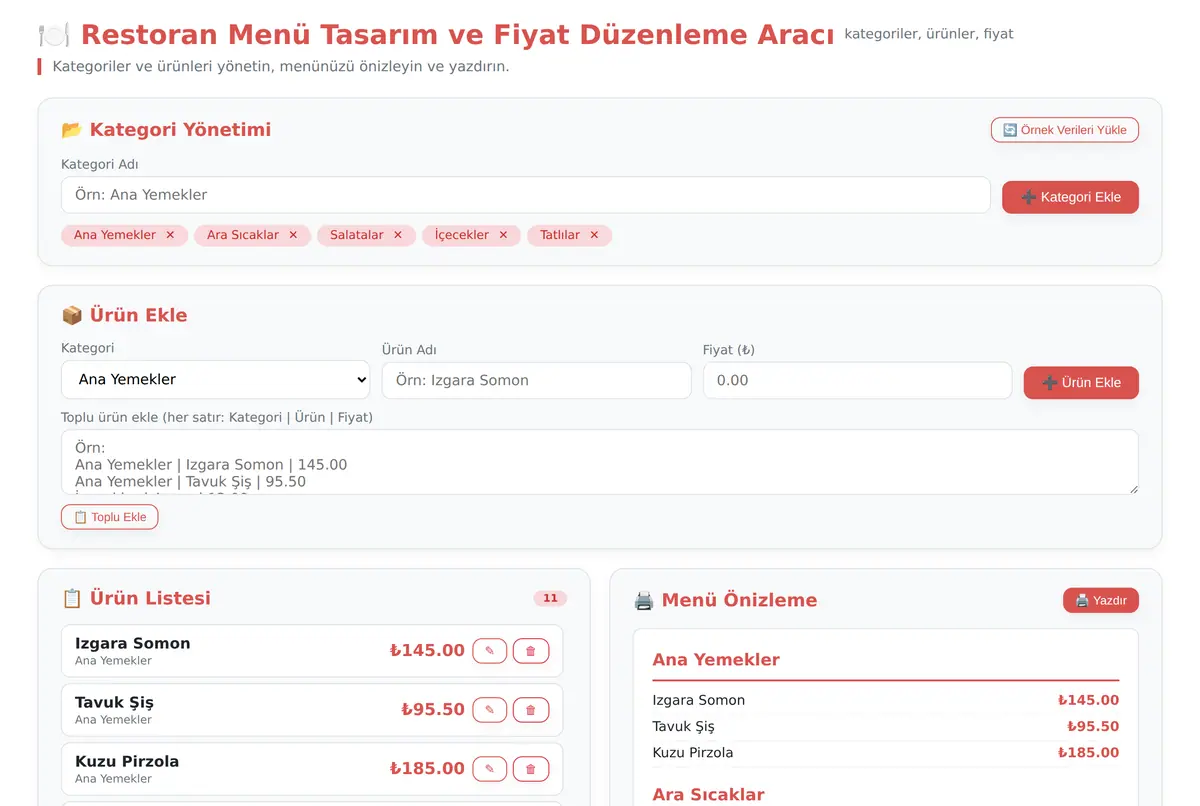The image size is (1200, 806).
Task: Click Ana Yemekler heading in menu preview
Action: [716, 660]
